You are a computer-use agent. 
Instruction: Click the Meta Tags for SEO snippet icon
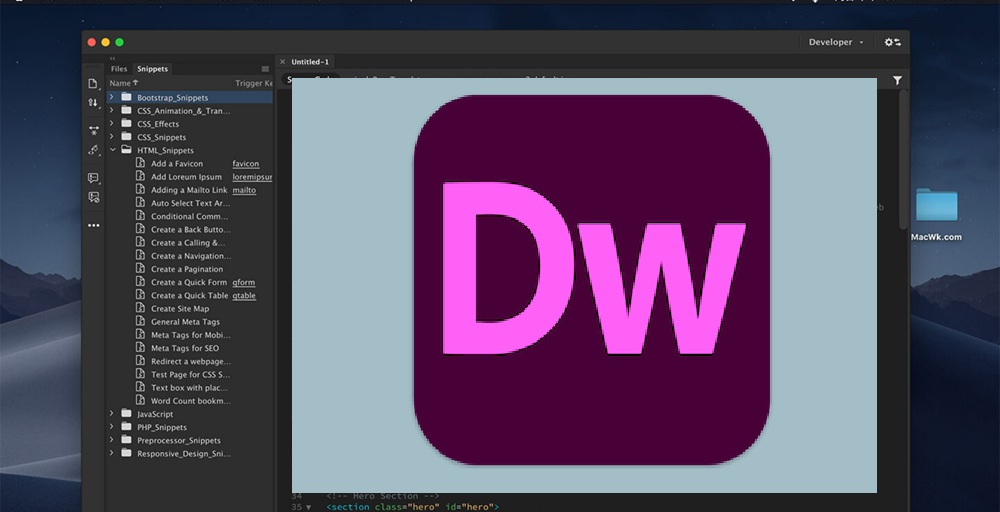pos(140,348)
